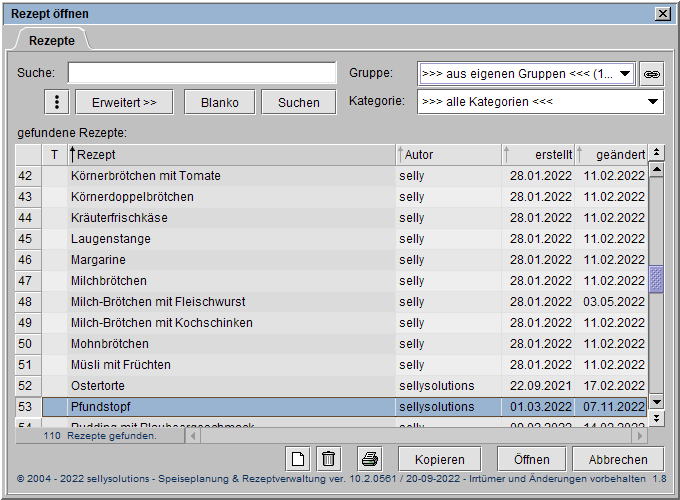The image size is (680, 500).
Task: Click the vertical scrollbar thumb
Action: 657,279
